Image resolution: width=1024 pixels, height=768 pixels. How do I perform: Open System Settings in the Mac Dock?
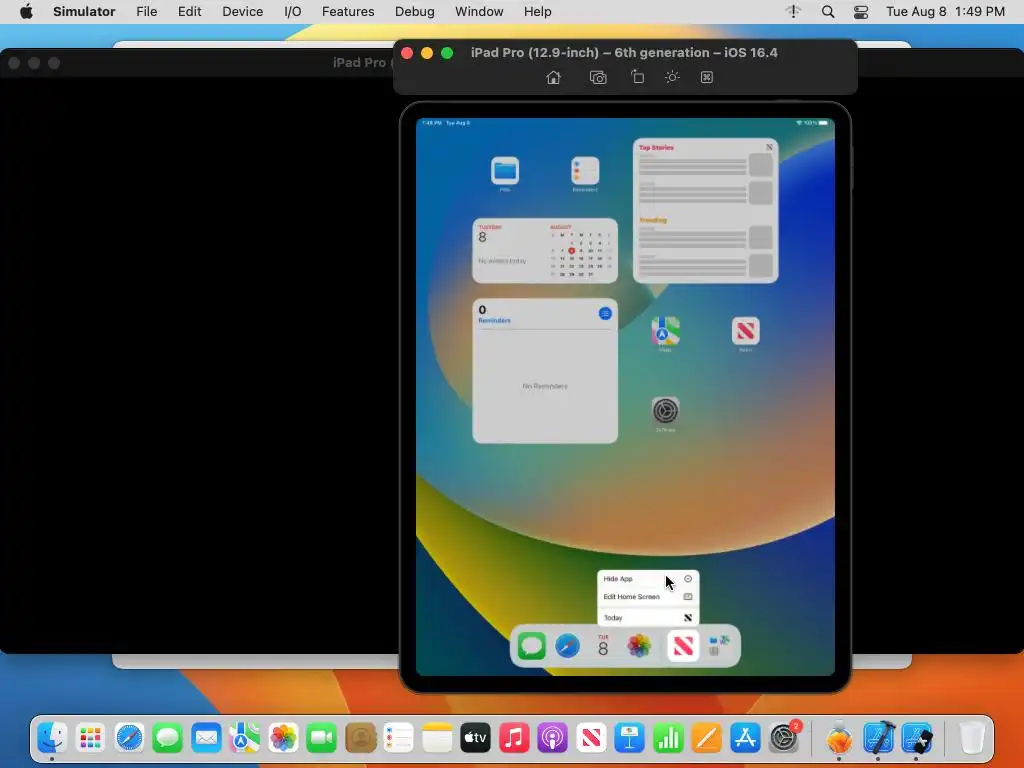click(x=784, y=738)
